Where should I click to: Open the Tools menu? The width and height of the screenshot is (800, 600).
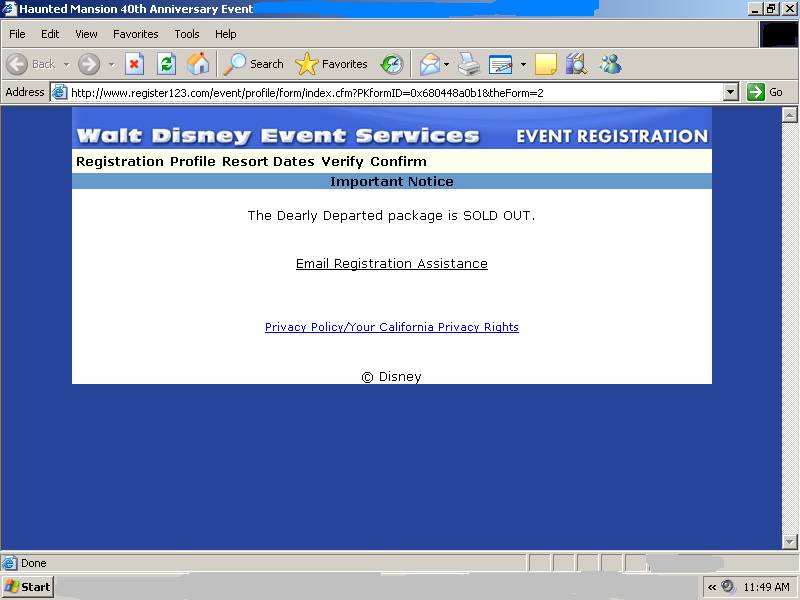click(x=187, y=34)
